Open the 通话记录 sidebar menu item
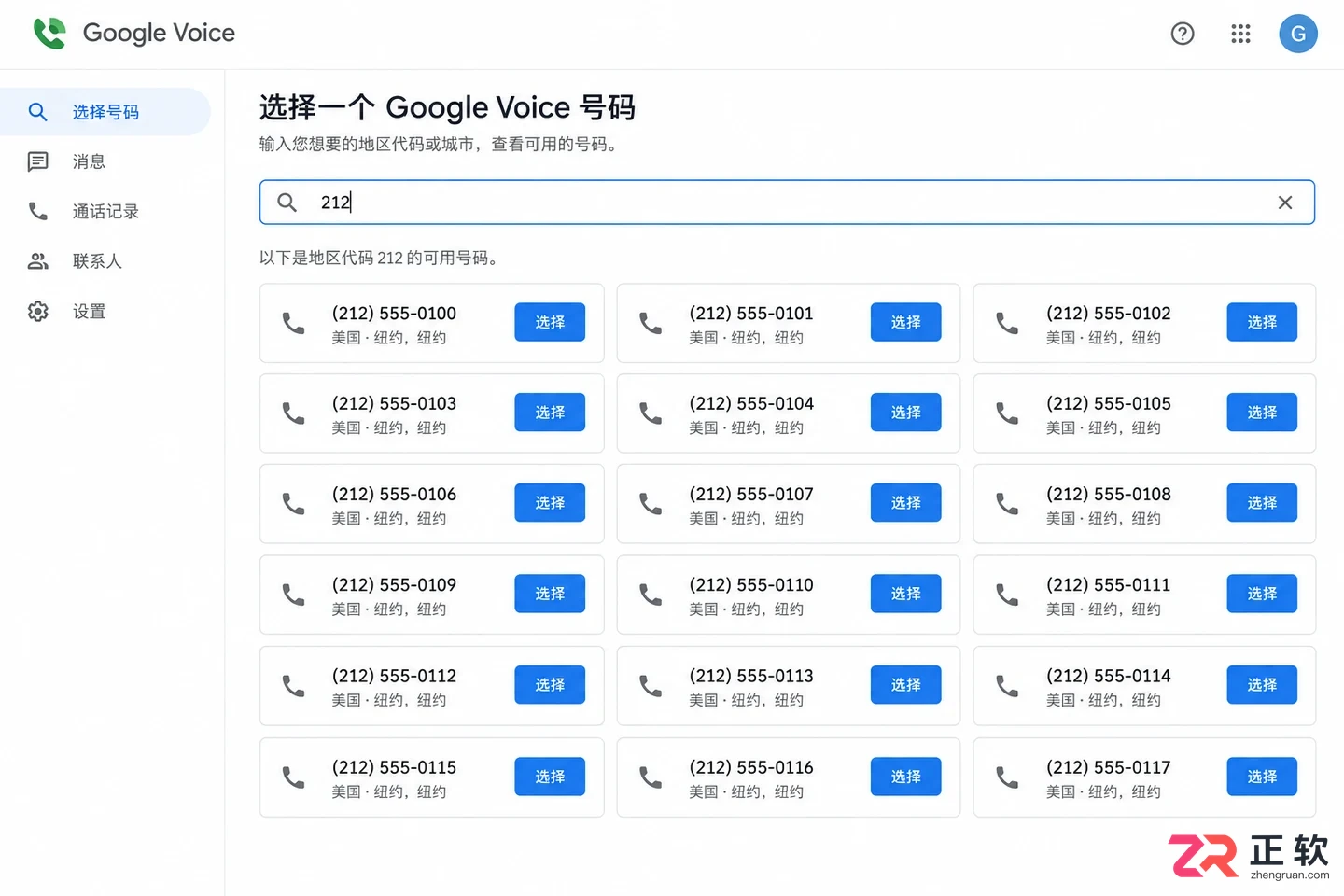 point(105,211)
